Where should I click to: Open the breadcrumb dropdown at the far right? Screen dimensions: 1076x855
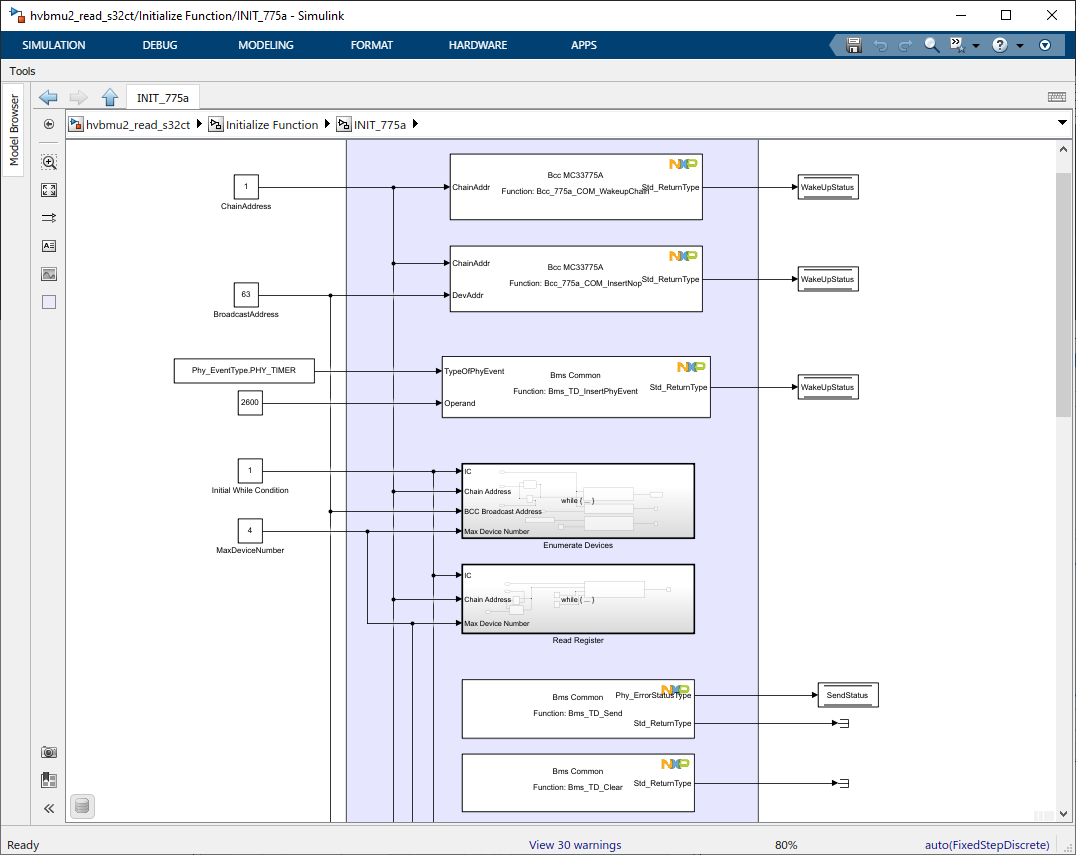(x=1064, y=124)
